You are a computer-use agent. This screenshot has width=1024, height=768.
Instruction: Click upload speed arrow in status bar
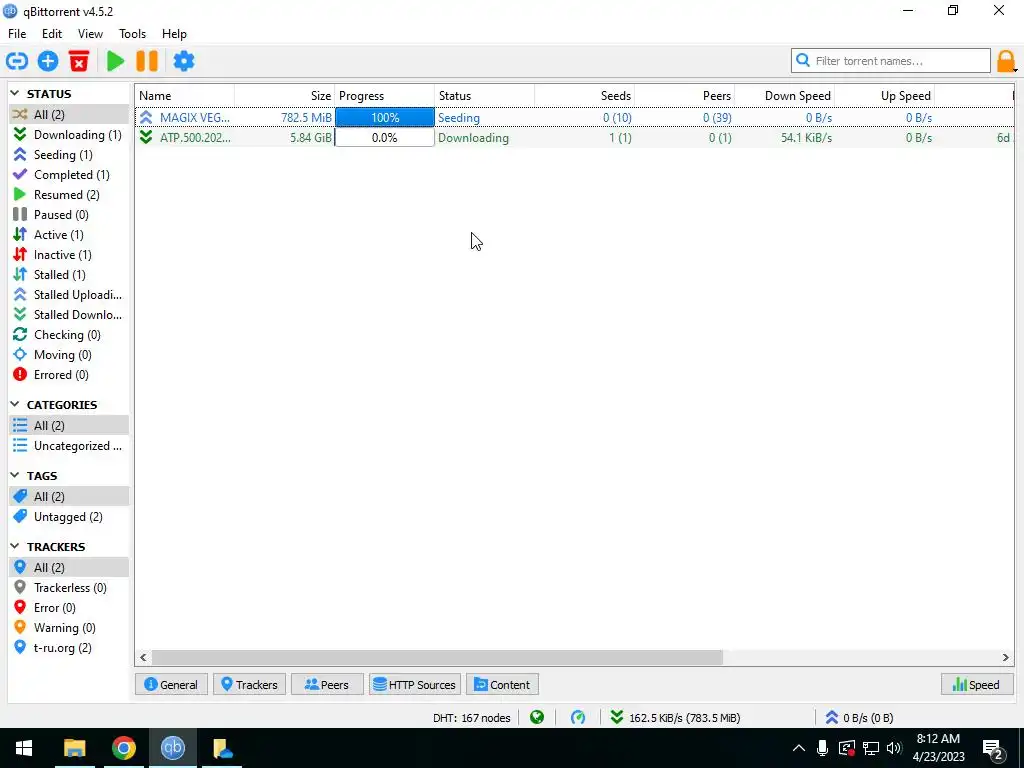click(x=831, y=718)
